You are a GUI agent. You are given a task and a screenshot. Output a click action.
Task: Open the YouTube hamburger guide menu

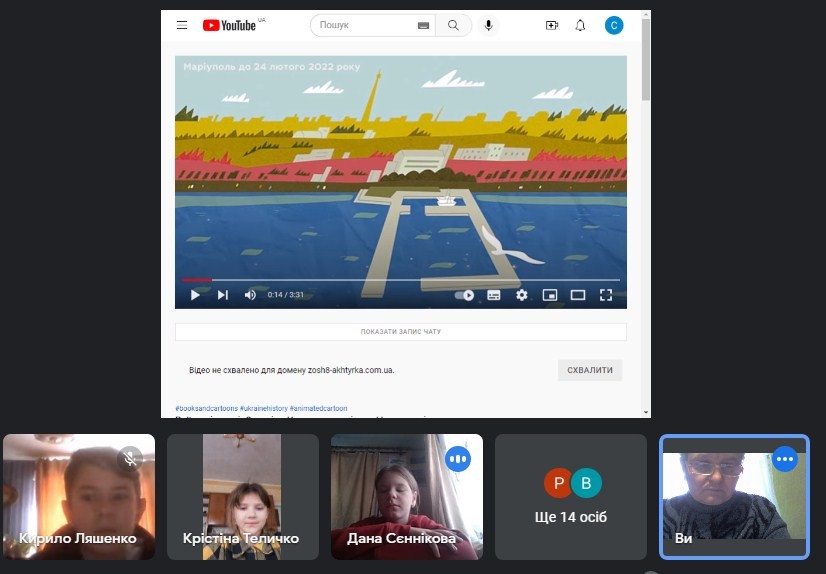(x=182, y=25)
